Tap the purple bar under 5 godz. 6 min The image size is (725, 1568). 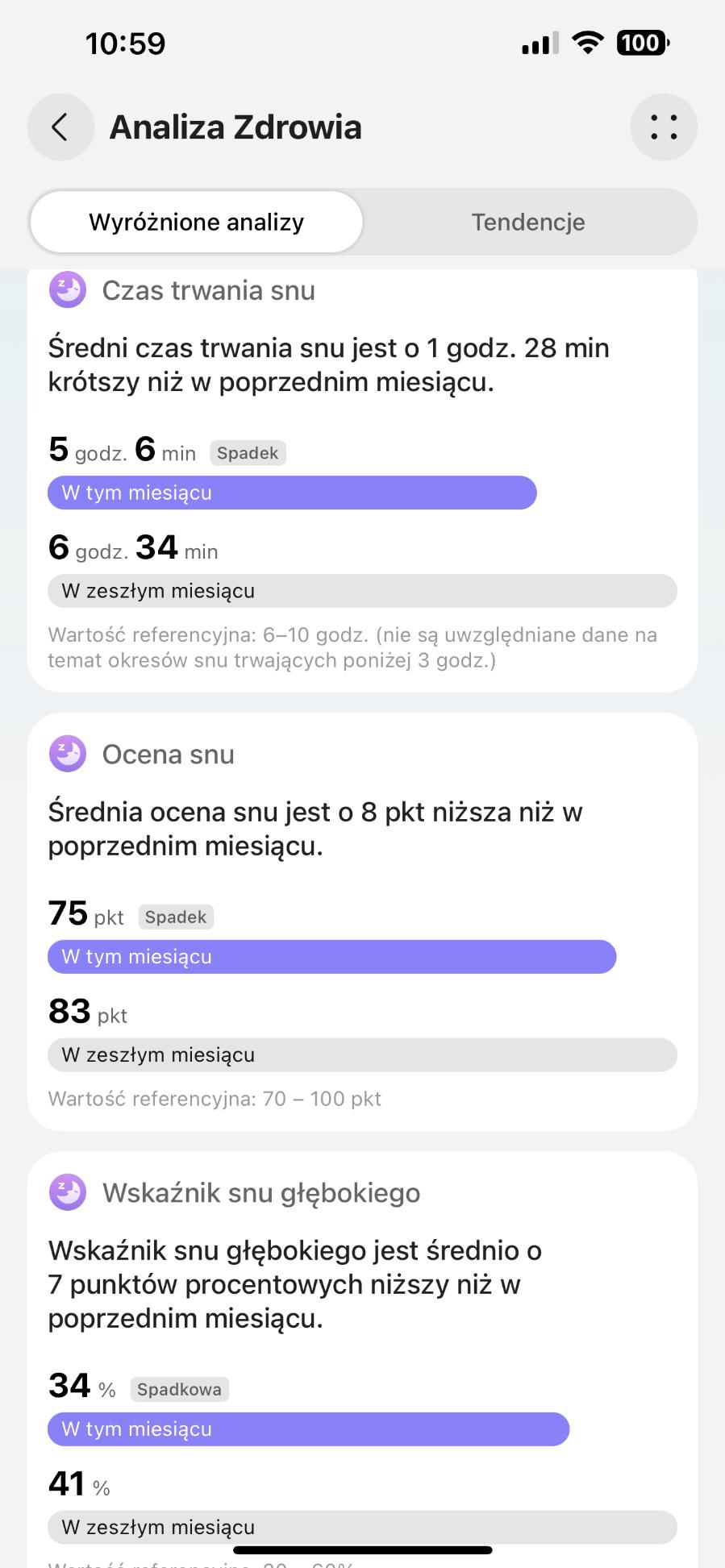click(x=292, y=493)
